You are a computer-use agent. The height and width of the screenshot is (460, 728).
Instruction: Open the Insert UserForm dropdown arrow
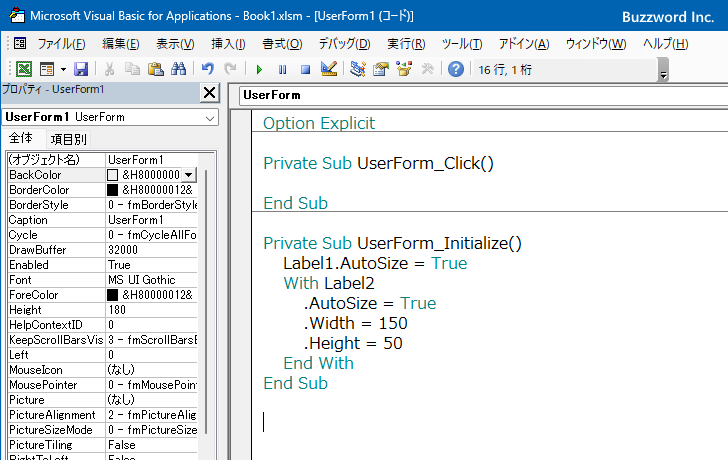tap(63, 69)
